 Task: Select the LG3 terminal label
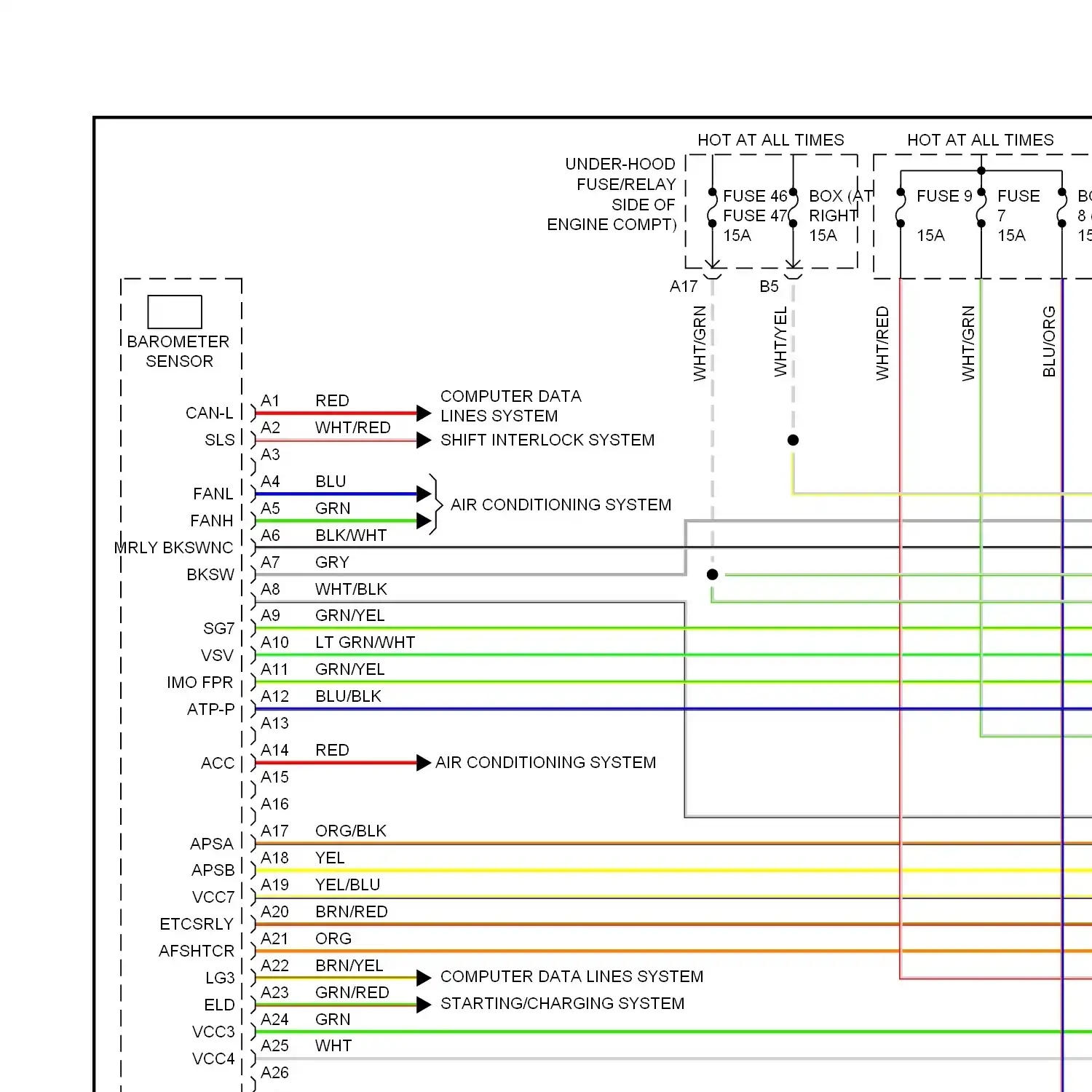(220, 978)
